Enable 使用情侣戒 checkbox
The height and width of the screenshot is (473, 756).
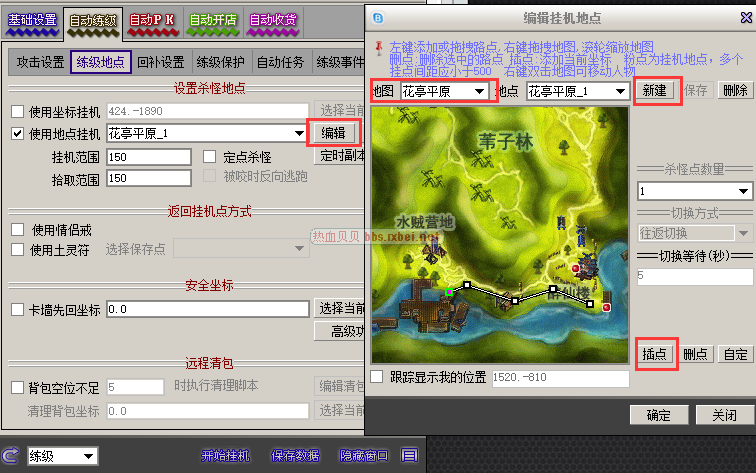click(17, 230)
